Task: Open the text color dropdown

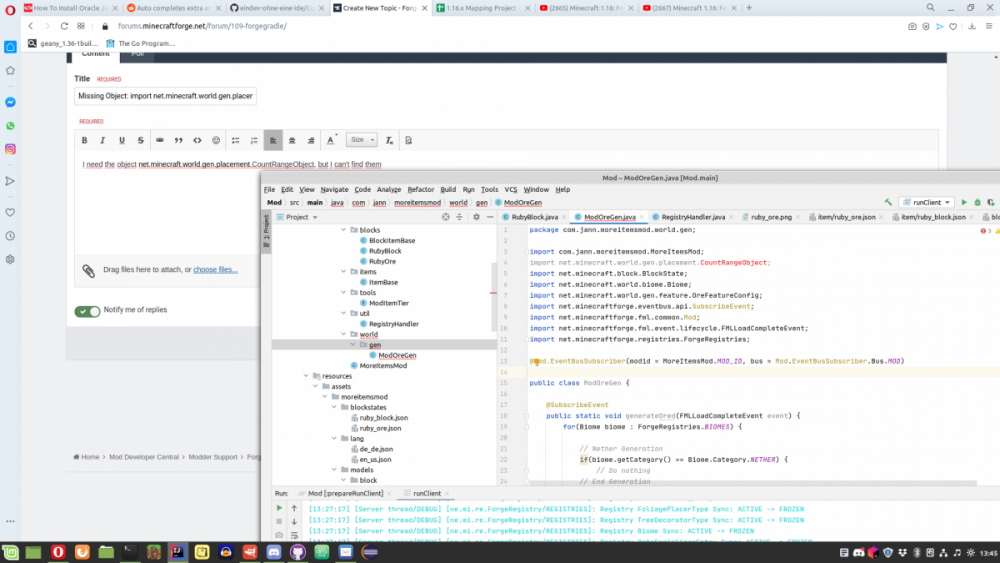Action: pos(331,140)
